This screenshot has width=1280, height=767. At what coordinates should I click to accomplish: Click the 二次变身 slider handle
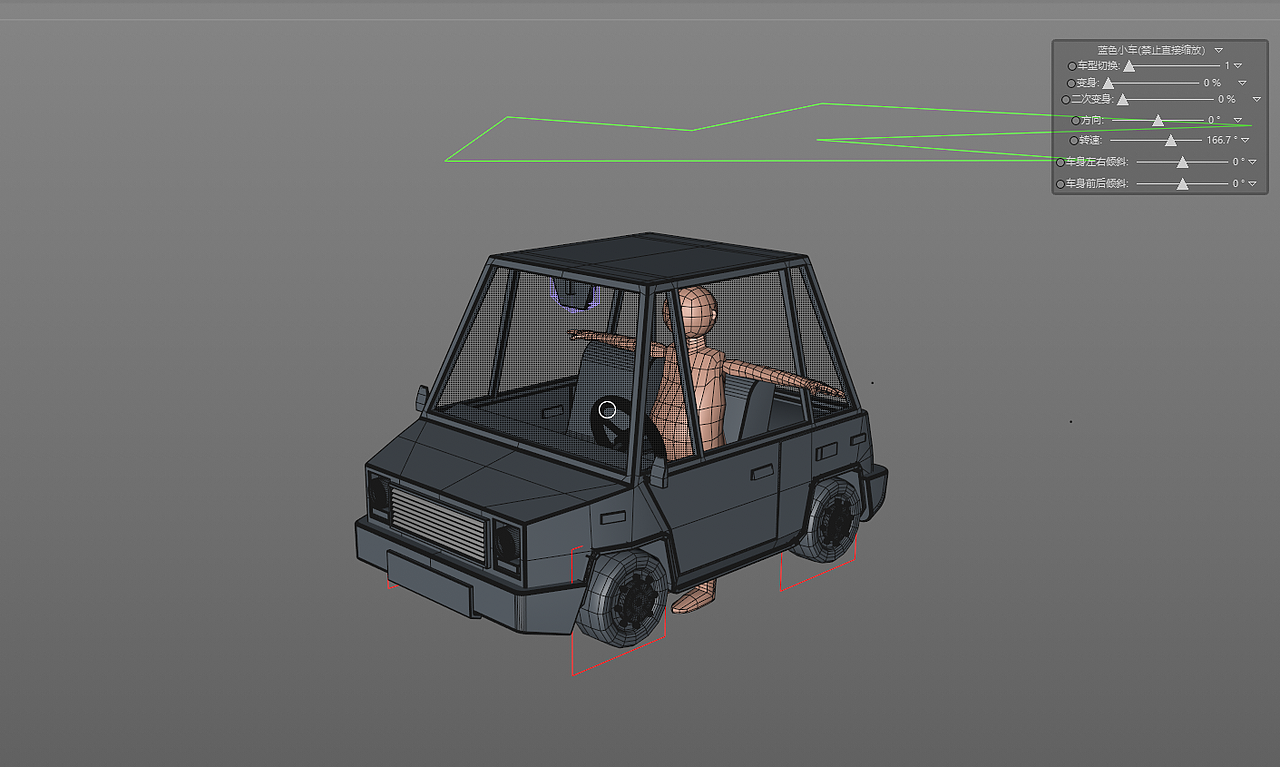coord(1122,100)
